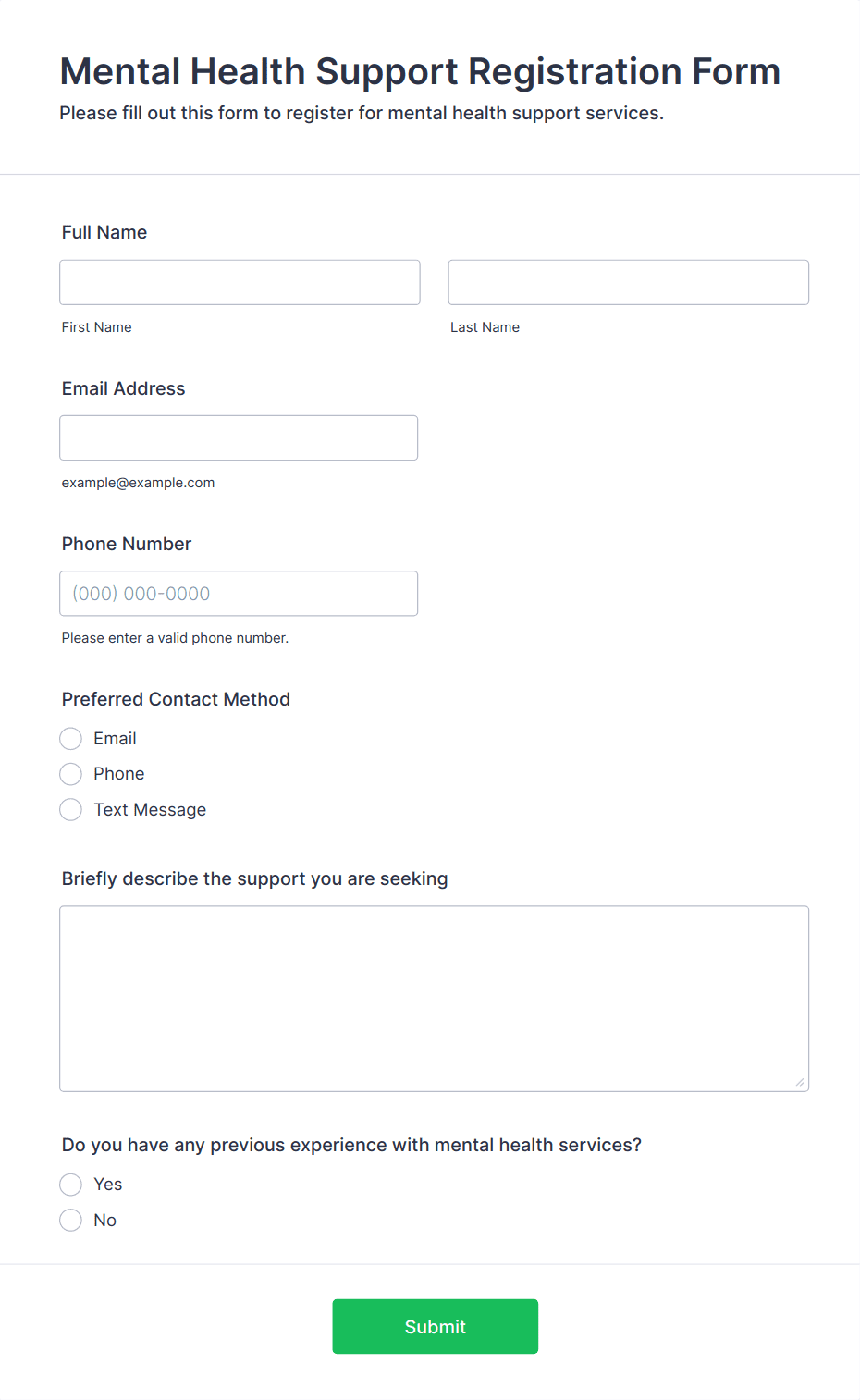Click the textarea resize handle
Image resolution: width=860 pixels, height=1400 pixels.
(x=800, y=1083)
